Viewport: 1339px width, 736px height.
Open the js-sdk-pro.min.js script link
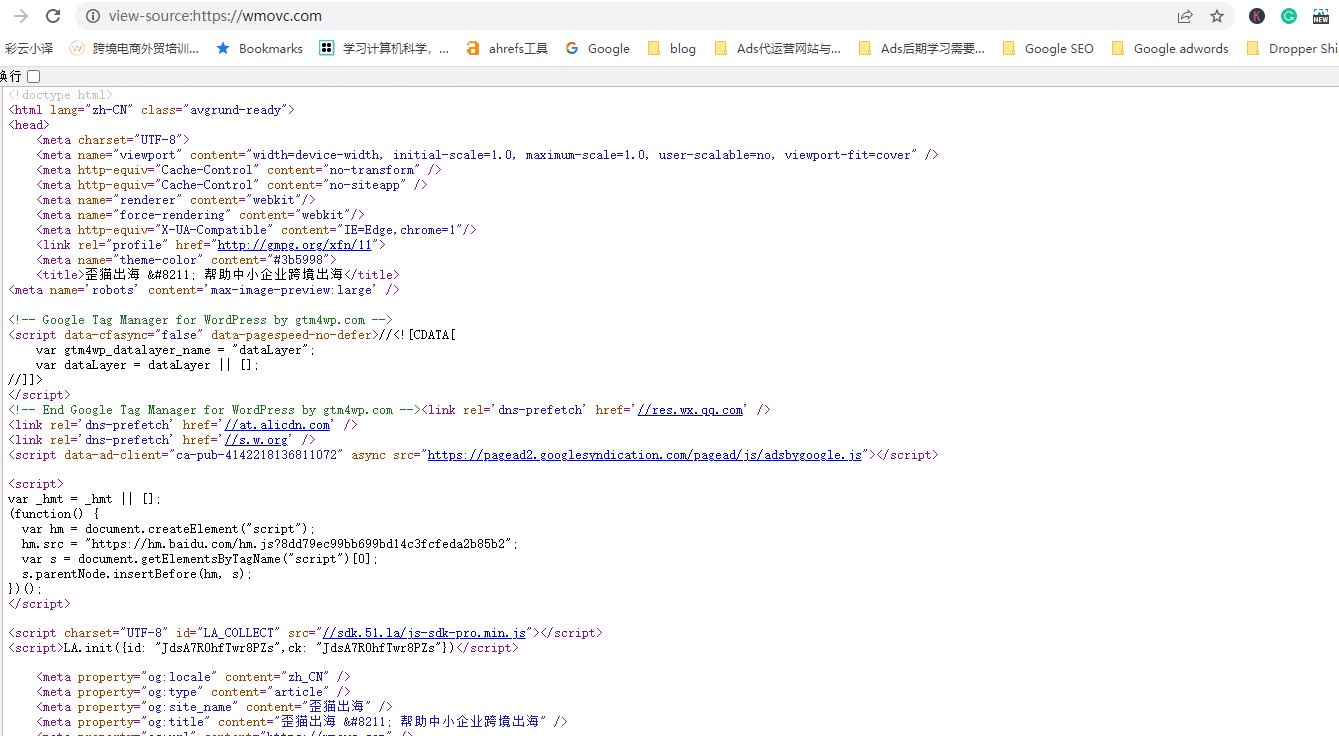pyautogui.click(x=423, y=633)
